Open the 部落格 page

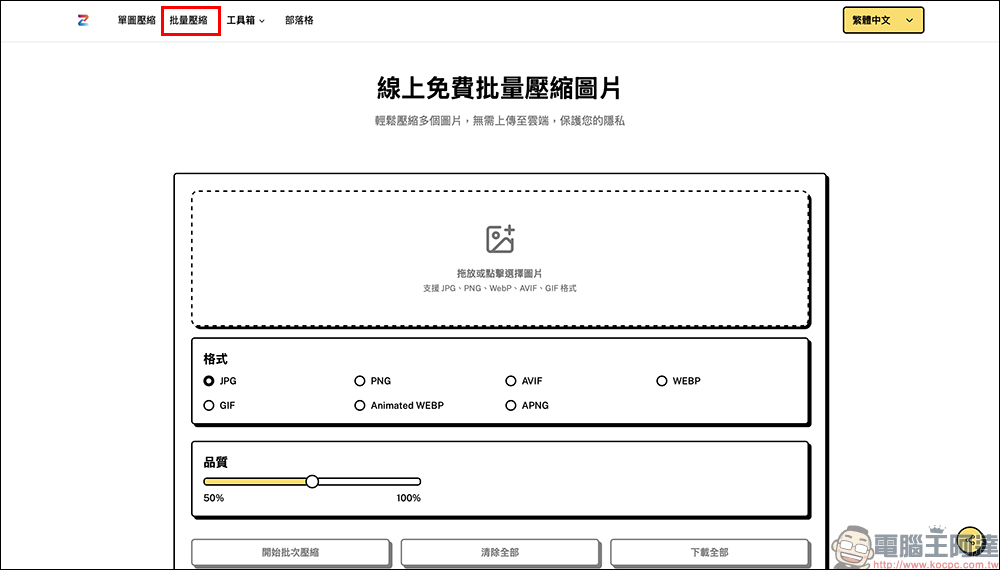[299, 20]
